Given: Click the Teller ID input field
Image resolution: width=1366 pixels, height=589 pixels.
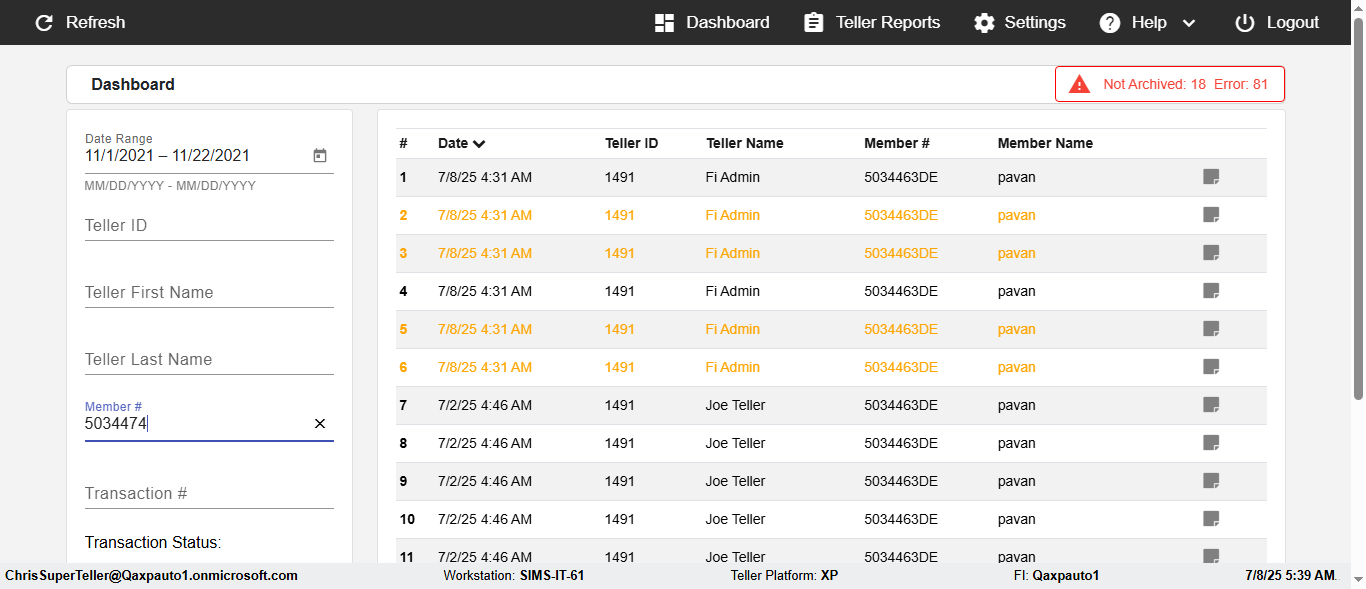Looking at the screenshot, I should [x=208, y=226].
